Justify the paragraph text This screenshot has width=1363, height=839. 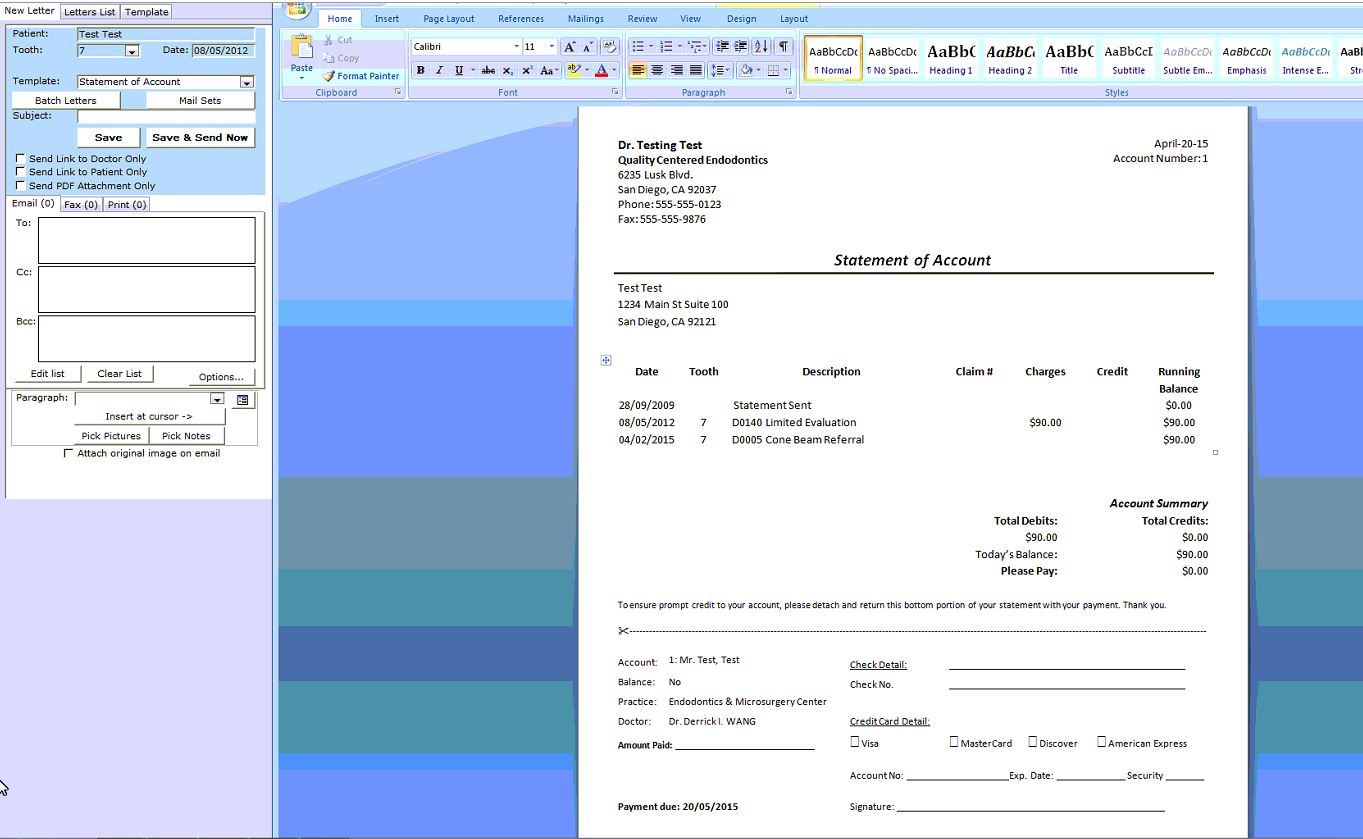696,70
